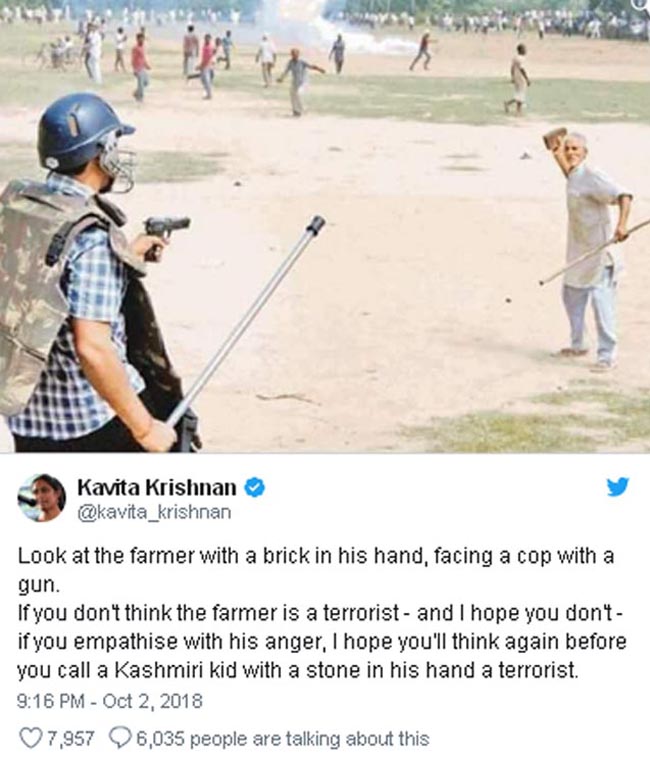Click the Kavita Krishnan display name
The image size is (650, 760).
coord(157,487)
